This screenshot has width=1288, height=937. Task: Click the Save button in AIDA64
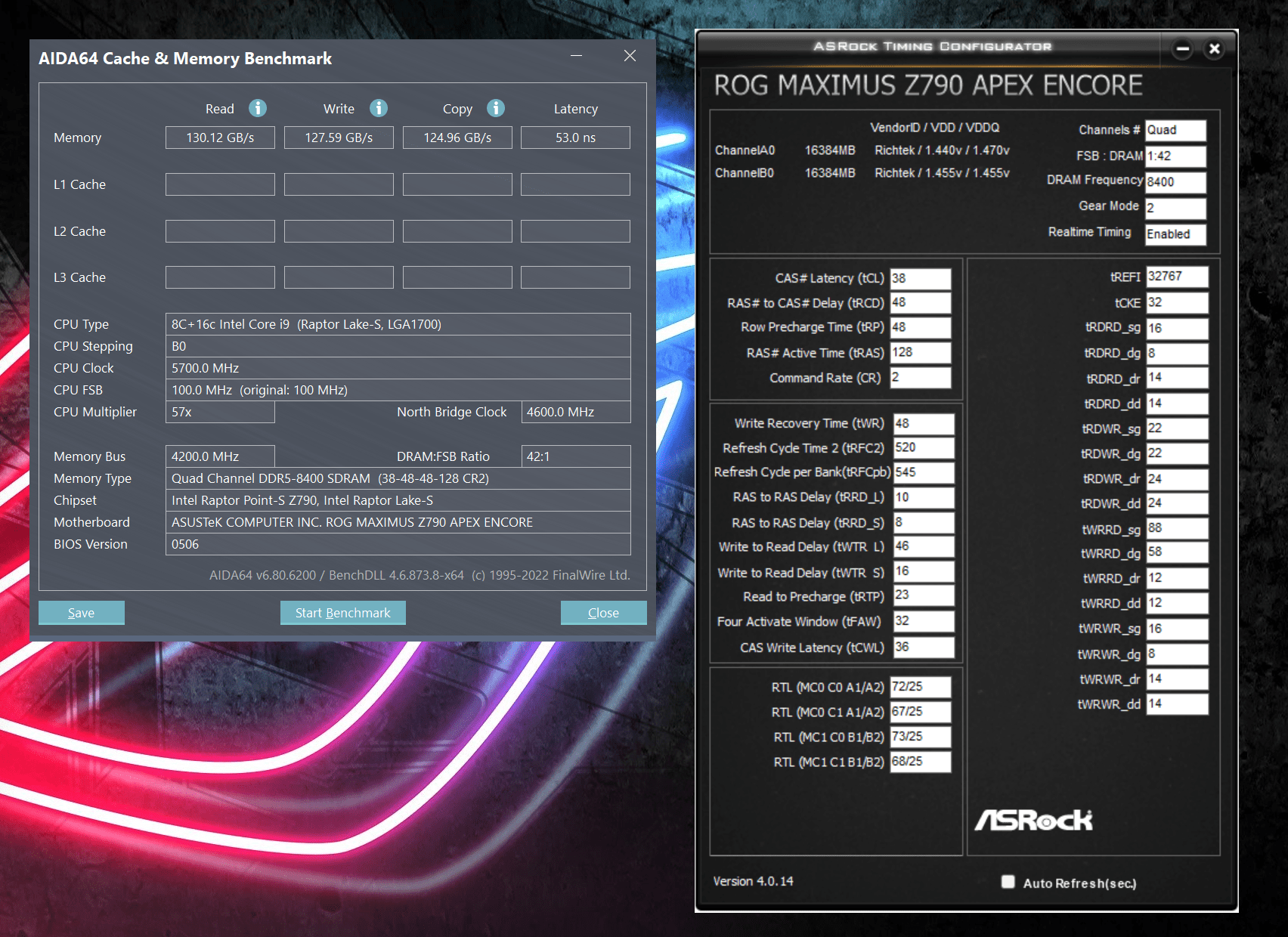pos(82,613)
